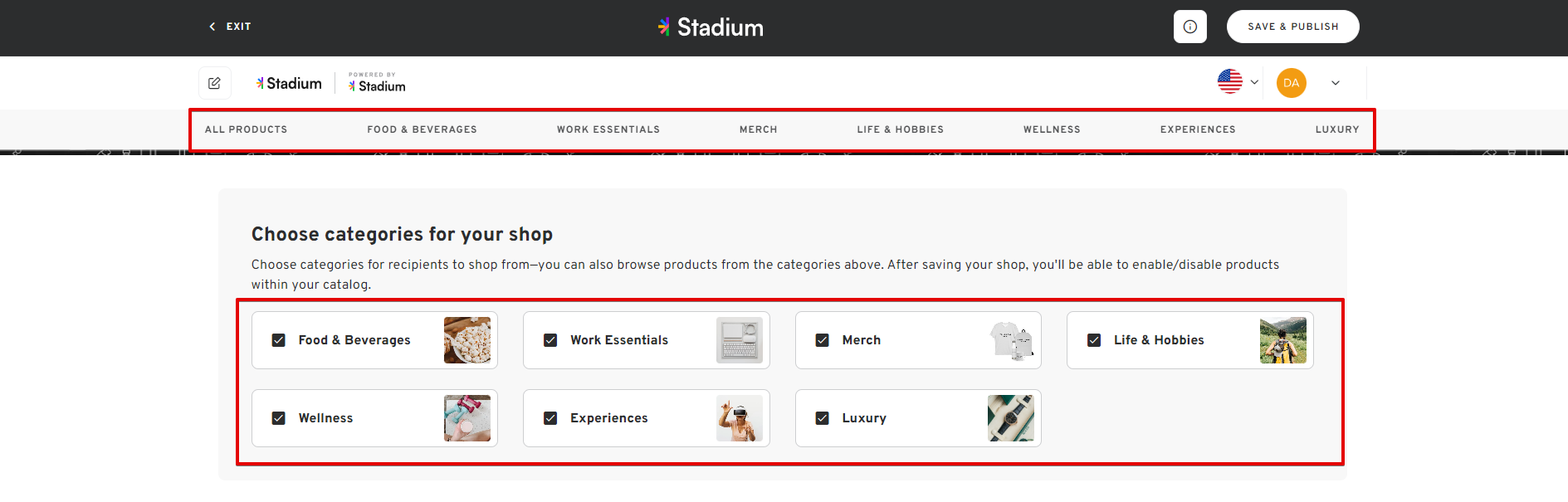This screenshot has height=502, width=1568.
Task: Click the US flag icon
Action: click(1230, 82)
